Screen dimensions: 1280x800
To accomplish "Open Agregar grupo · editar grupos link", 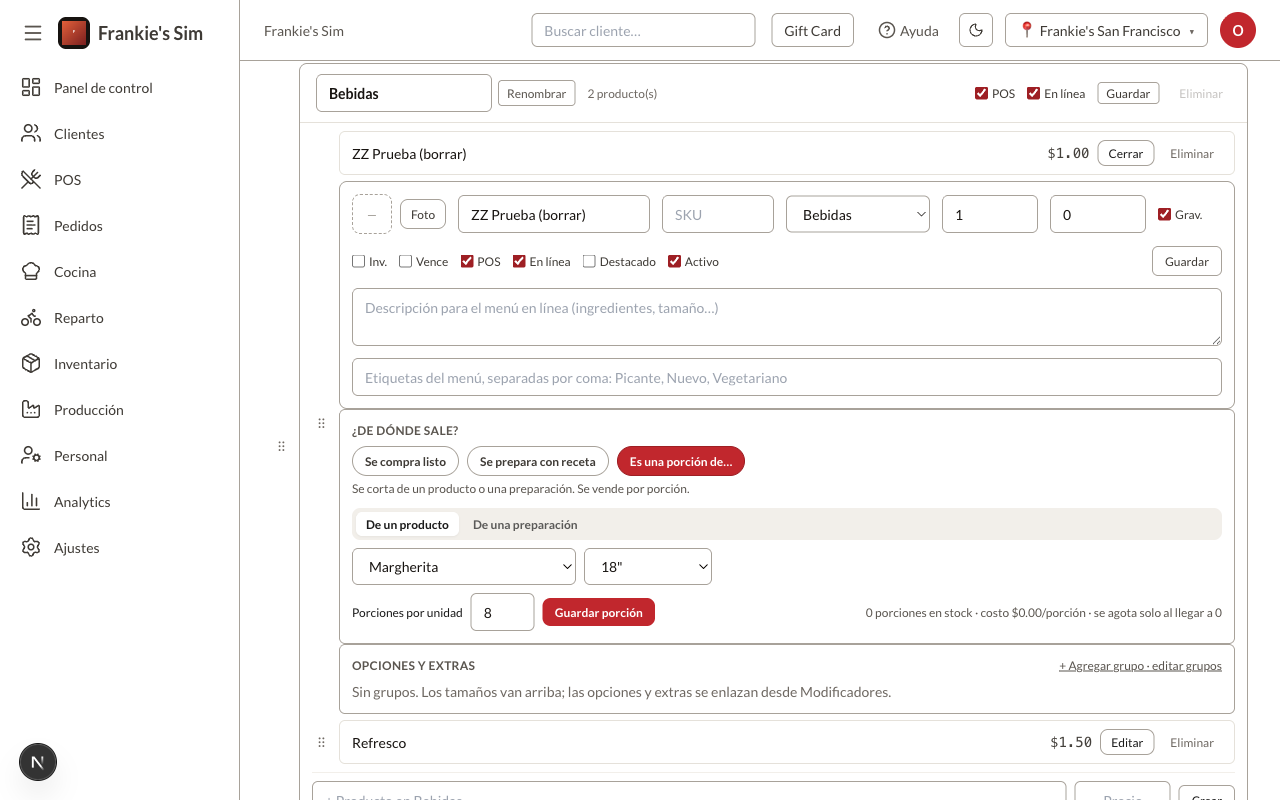I will pyautogui.click(x=1140, y=666).
